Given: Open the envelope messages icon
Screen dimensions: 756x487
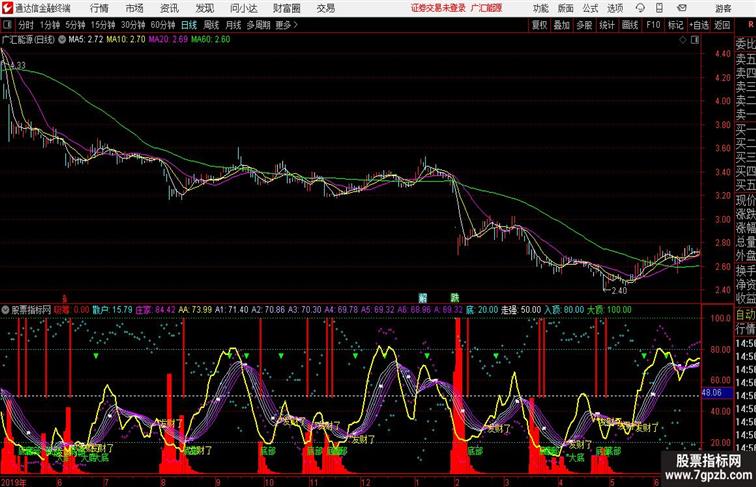Looking at the screenshot, I should click(x=682, y=8).
